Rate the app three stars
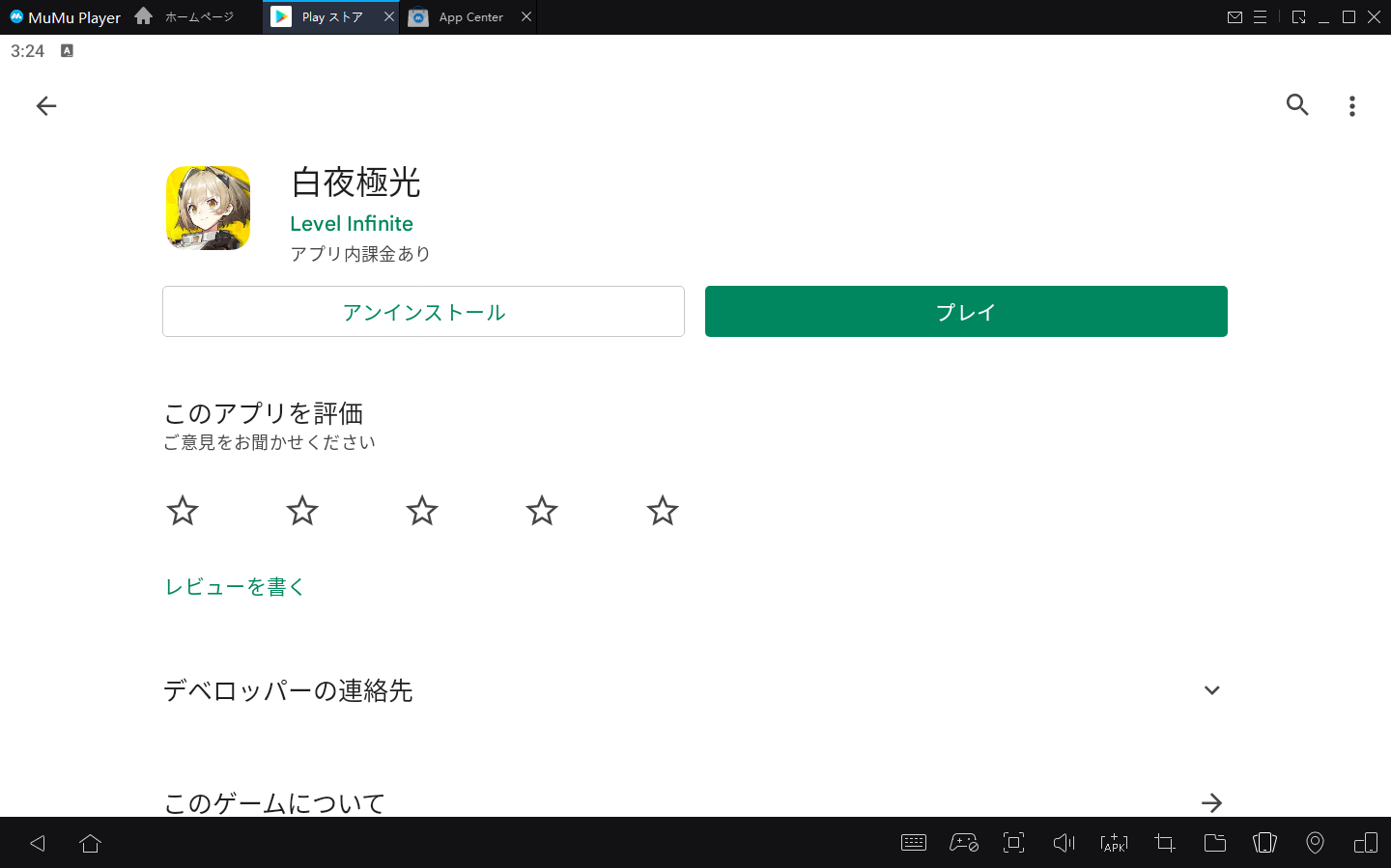 [422, 510]
